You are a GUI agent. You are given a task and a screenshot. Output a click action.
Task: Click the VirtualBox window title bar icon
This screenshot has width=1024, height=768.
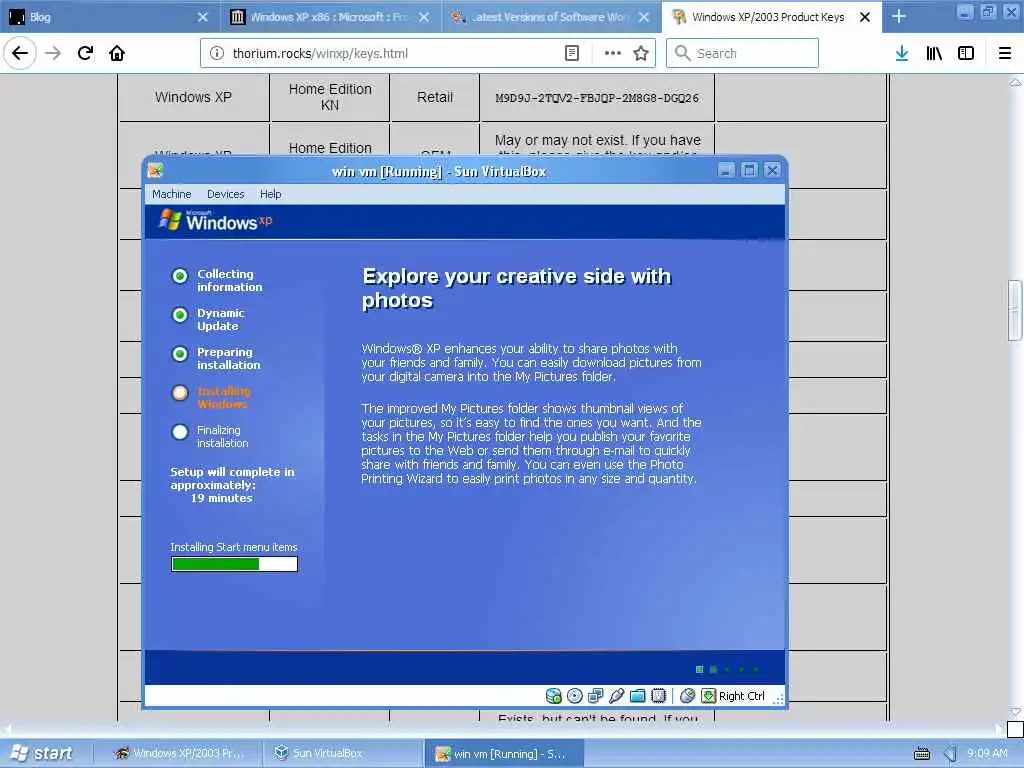tap(155, 171)
